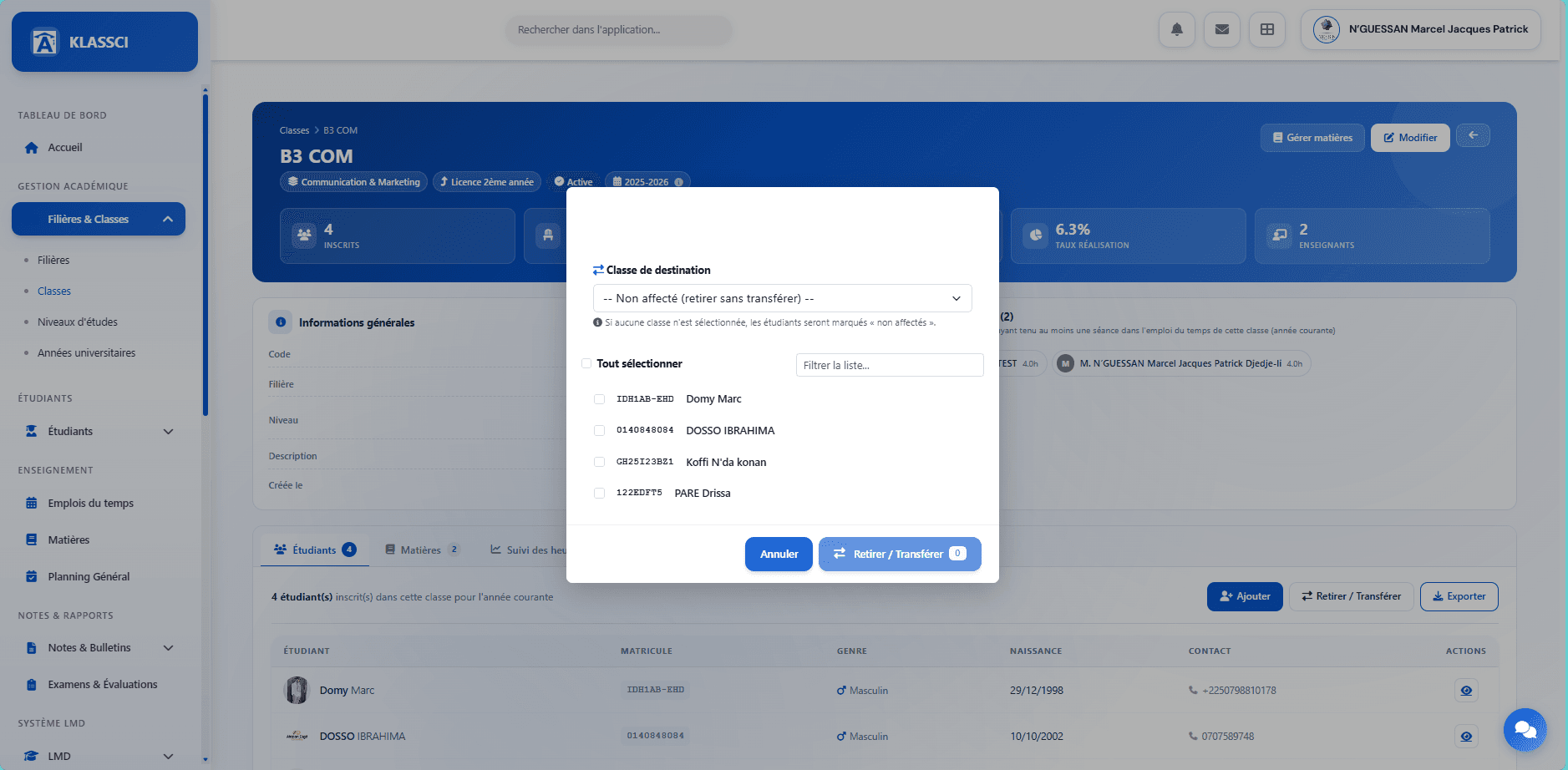Viewport: 1568px width, 770px height.
Task: Click the Accueil home icon
Action: point(32,148)
